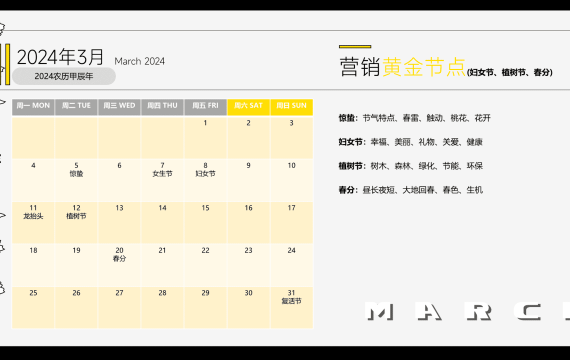This screenshot has height=360, width=570.
Task: Click calendar date 29
Action: (205, 293)
